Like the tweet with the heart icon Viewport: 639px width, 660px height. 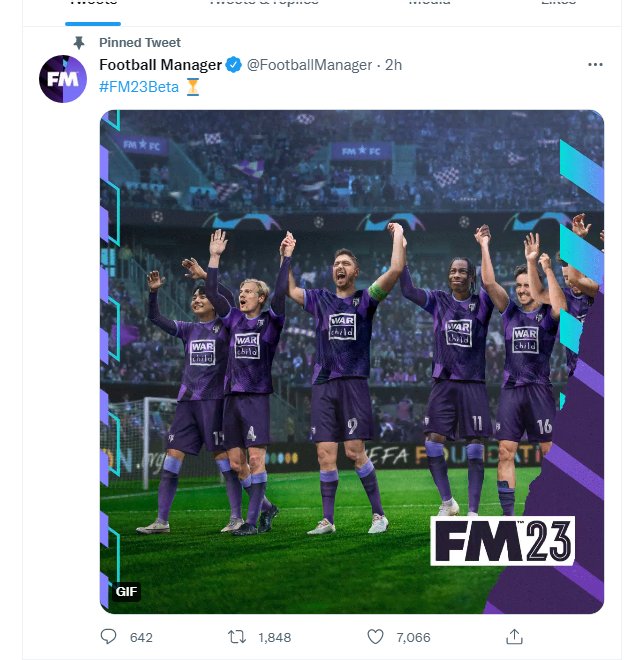(x=375, y=636)
